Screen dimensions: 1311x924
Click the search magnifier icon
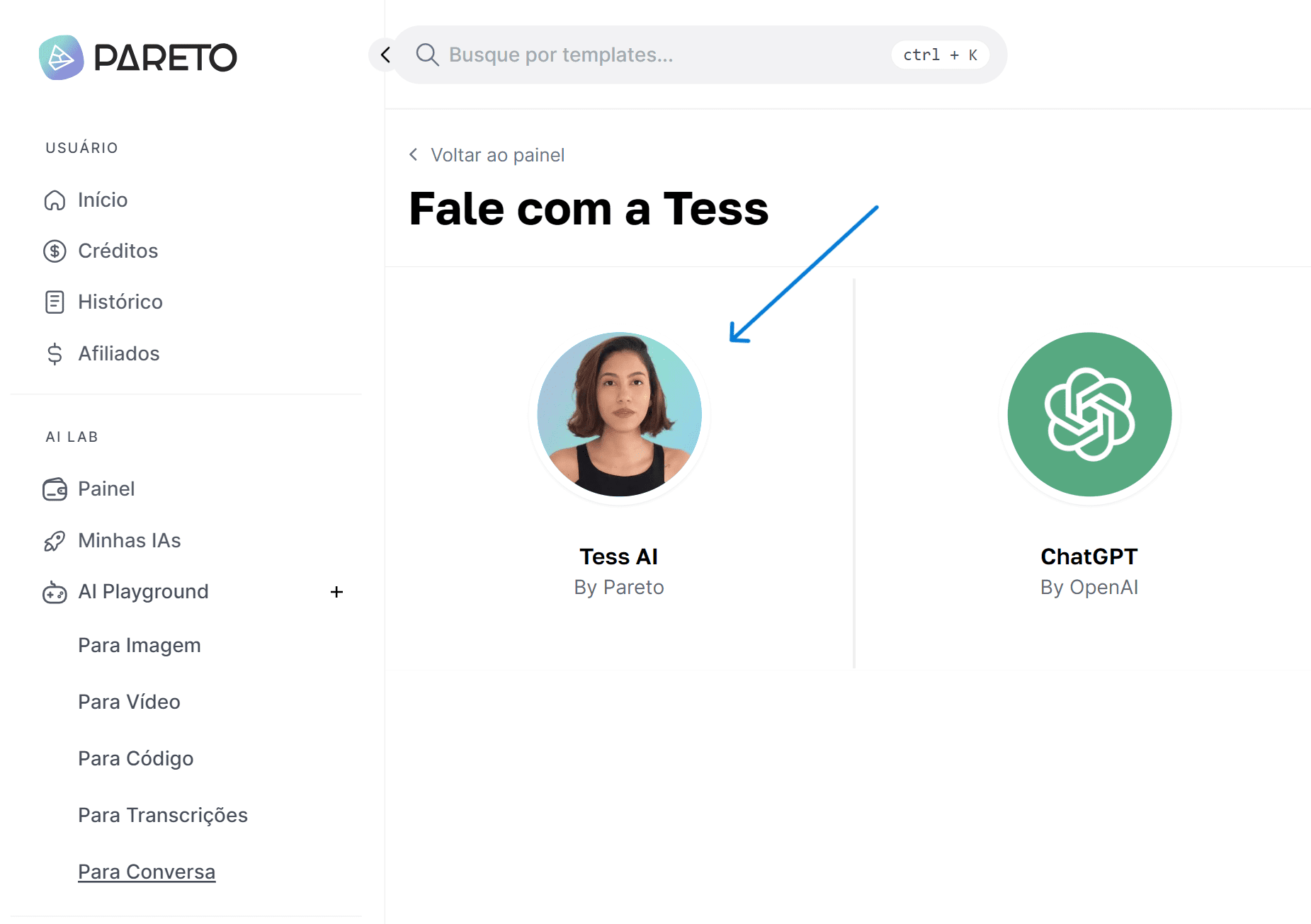click(x=427, y=55)
